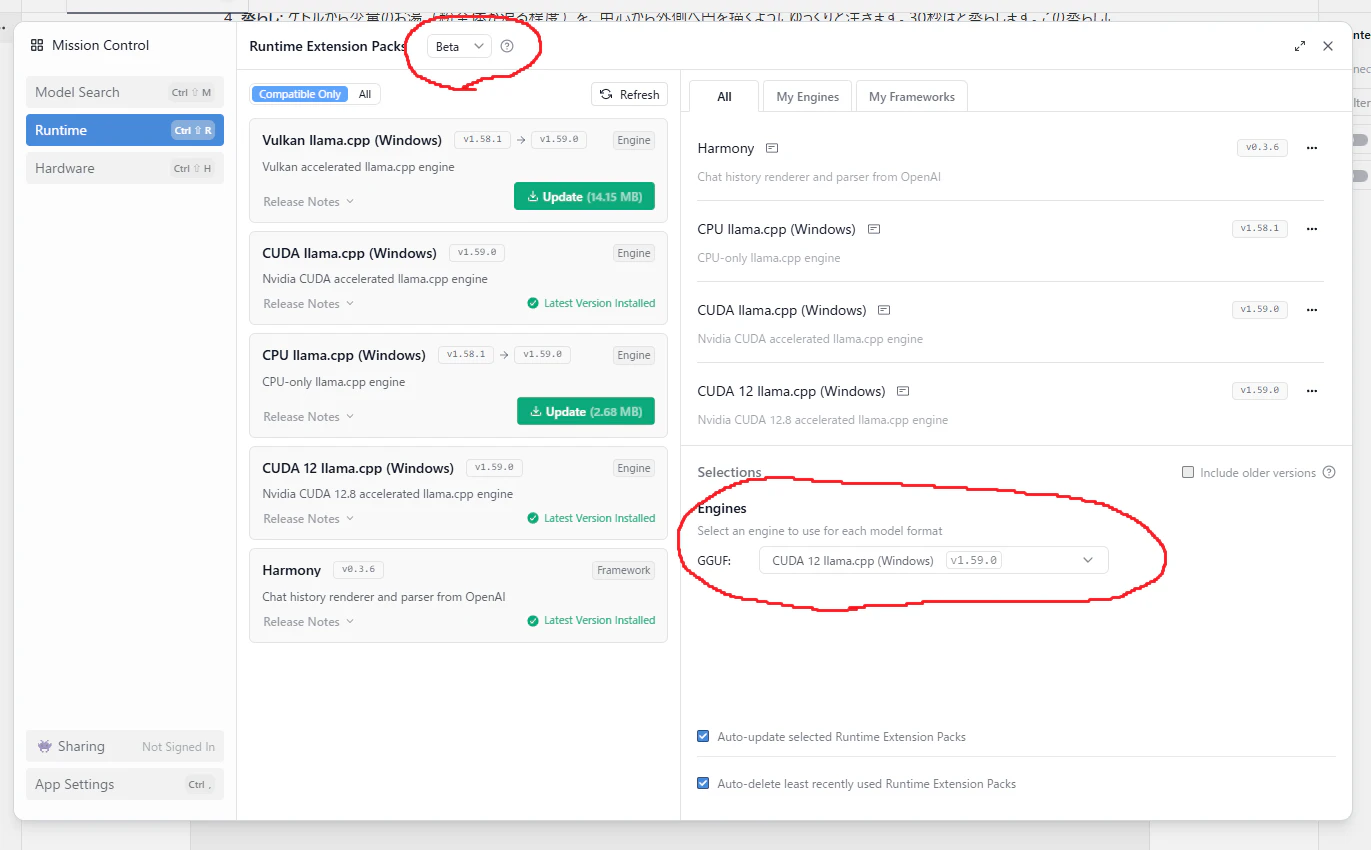Uncheck Auto-delete least recently used packs

click(x=703, y=783)
